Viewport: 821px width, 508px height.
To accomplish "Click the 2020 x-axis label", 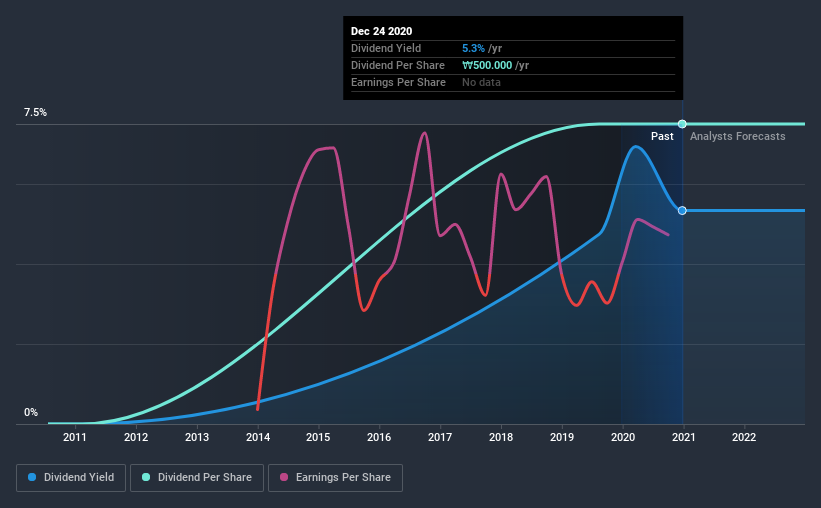I will tap(623, 437).
